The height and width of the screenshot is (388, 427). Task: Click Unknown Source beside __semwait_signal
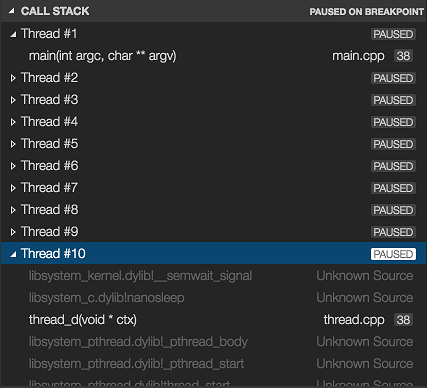(365, 276)
